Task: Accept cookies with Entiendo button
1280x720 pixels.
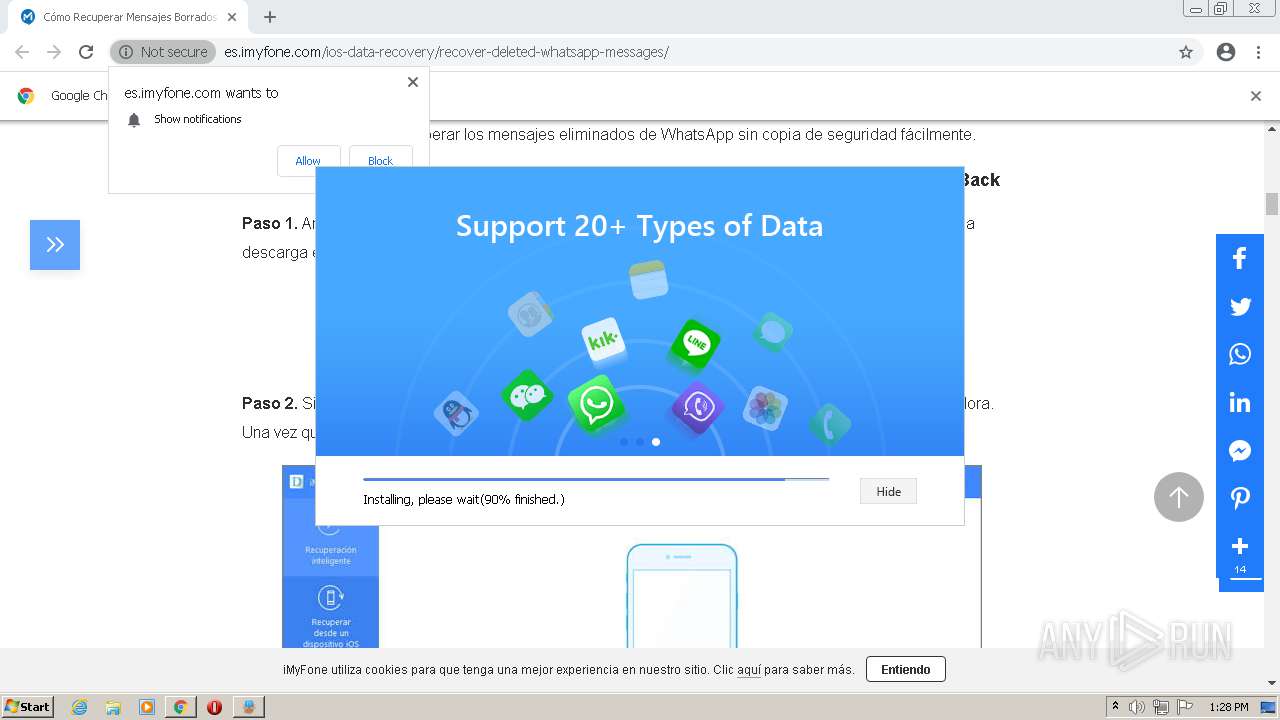Action: point(906,669)
